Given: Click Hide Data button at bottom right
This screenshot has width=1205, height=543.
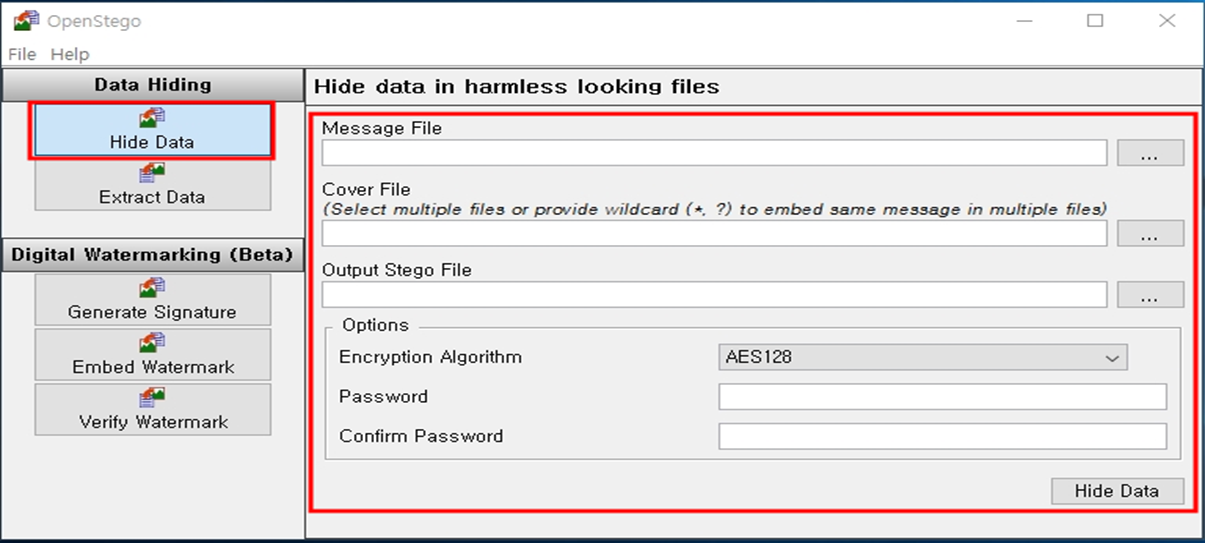Looking at the screenshot, I should [x=1117, y=491].
